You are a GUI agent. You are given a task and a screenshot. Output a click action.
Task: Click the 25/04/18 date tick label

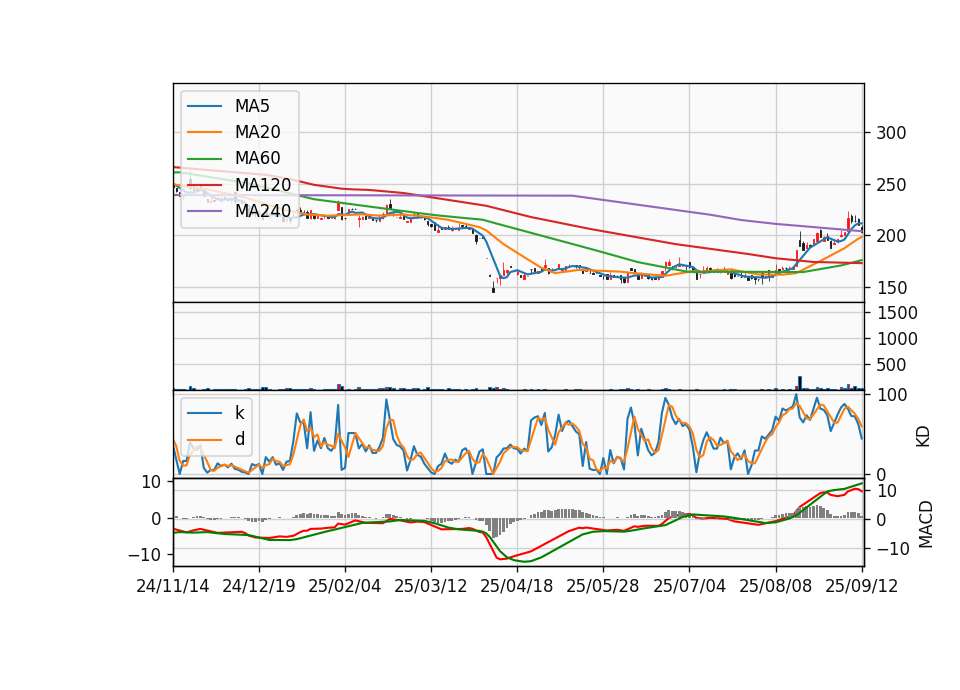coord(517,586)
